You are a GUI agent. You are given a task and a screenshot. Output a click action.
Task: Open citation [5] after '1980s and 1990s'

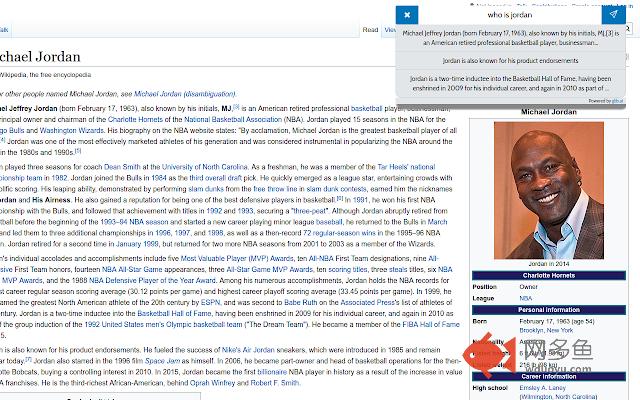click(78, 150)
